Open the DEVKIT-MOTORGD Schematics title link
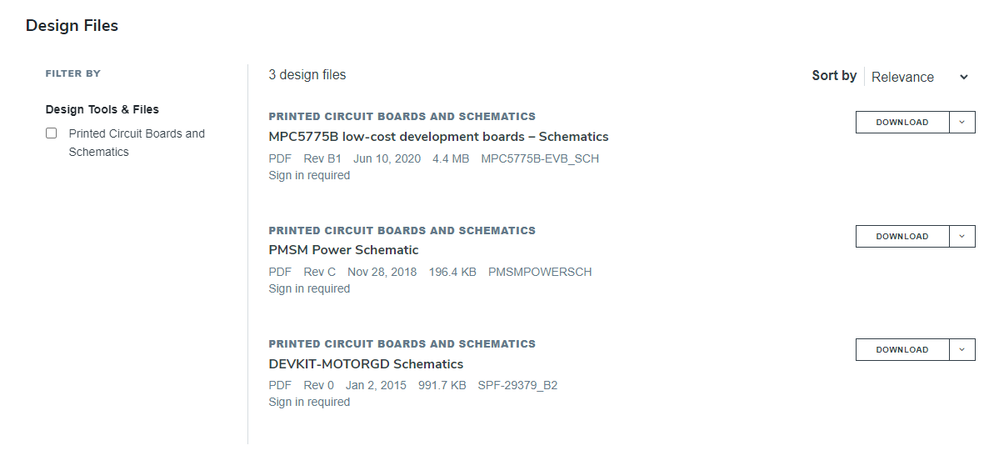This screenshot has height=456, width=999. click(x=365, y=364)
